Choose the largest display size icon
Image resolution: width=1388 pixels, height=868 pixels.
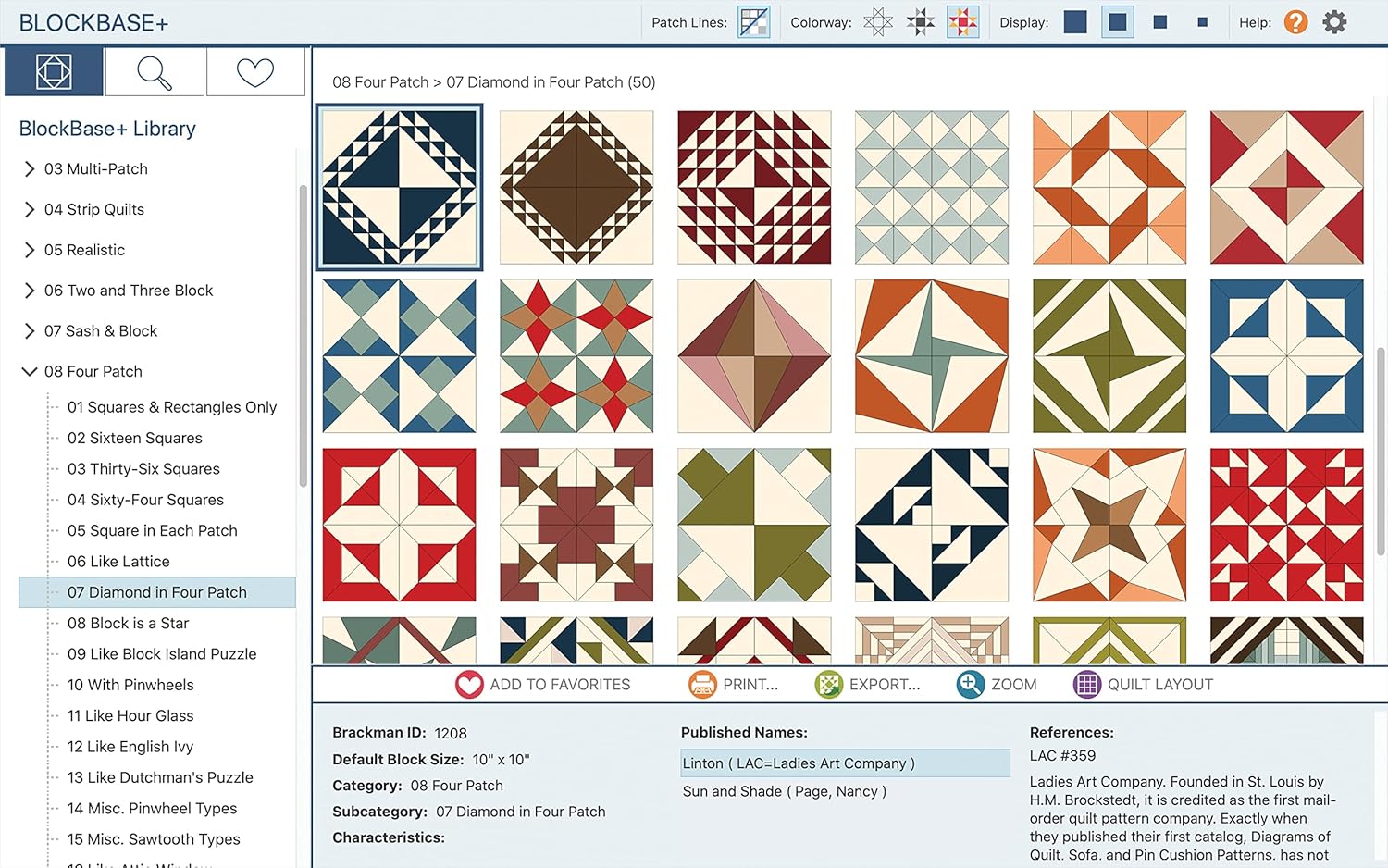pyautogui.click(x=1075, y=22)
